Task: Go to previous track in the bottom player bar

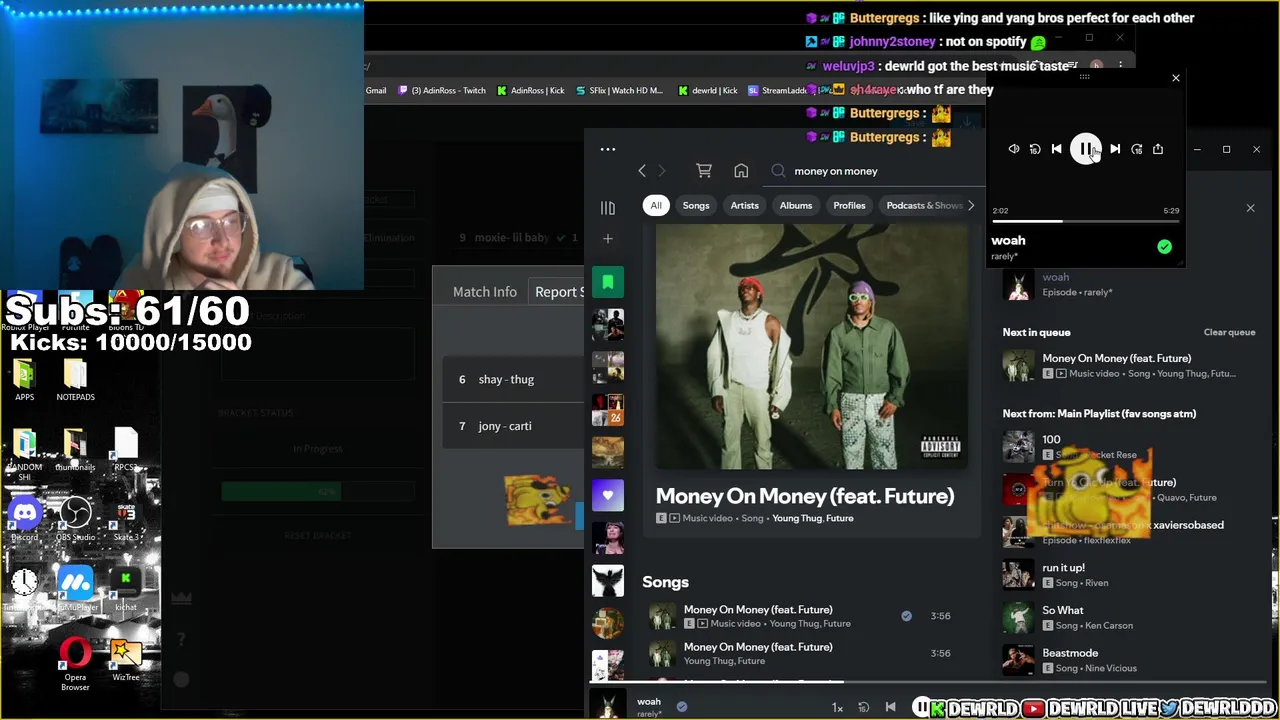Action: click(x=890, y=708)
